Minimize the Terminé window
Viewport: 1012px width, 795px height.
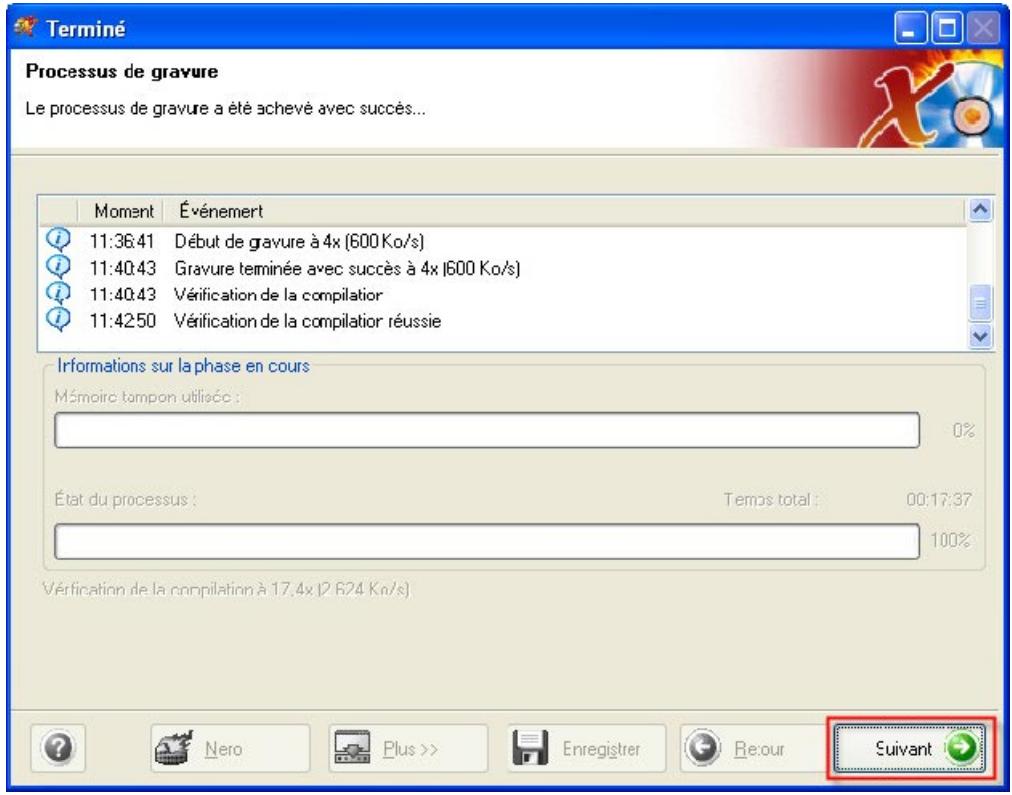[x=910, y=28]
